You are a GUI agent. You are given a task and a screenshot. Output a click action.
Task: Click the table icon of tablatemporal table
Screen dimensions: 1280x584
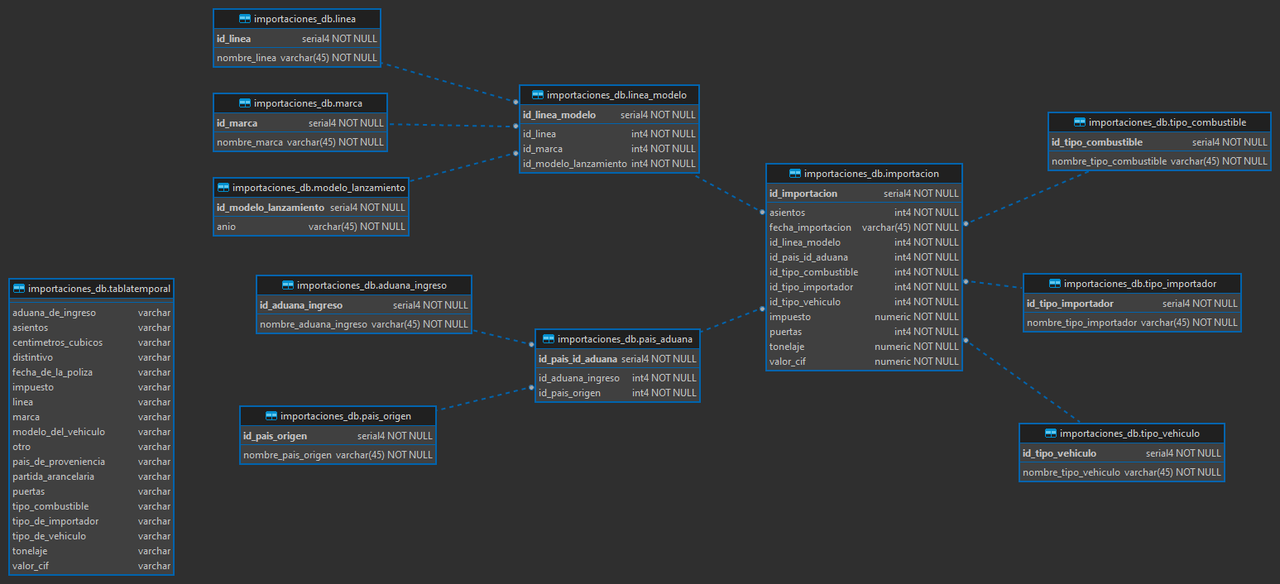[19, 288]
